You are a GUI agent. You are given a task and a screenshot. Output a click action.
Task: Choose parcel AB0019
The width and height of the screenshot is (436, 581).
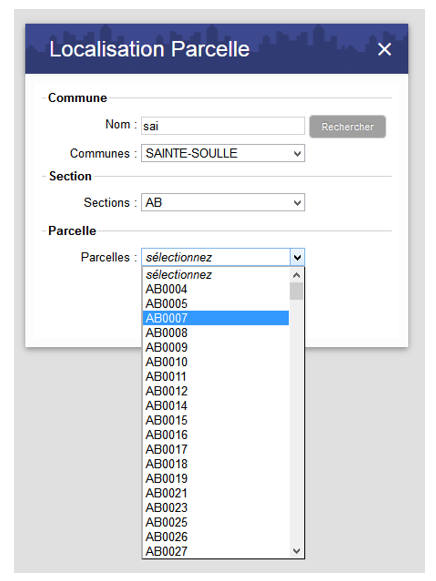coord(216,478)
